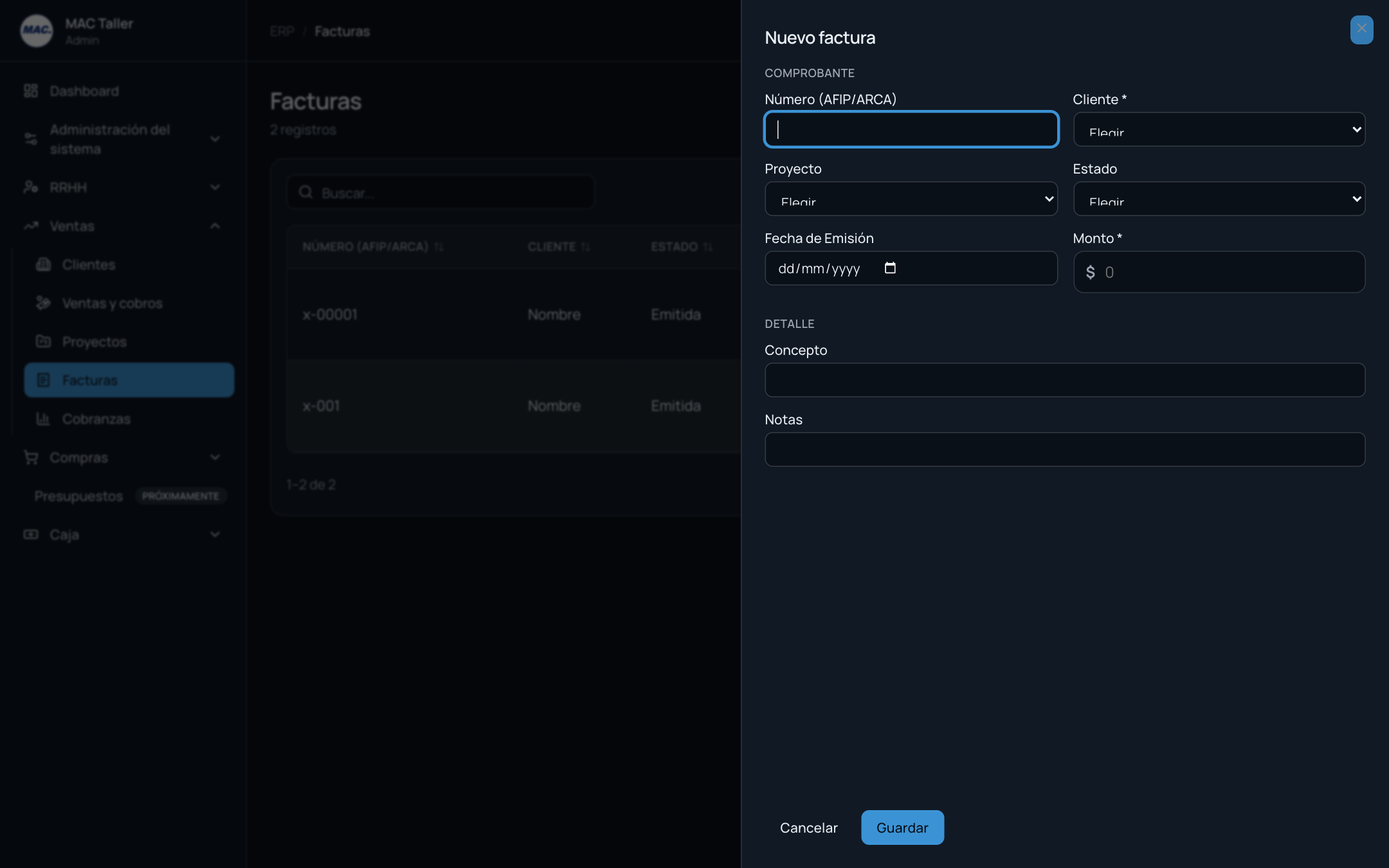Click the Ventas y cobros icon
The width and height of the screenshot is (1389, 868).
point(43,303)
